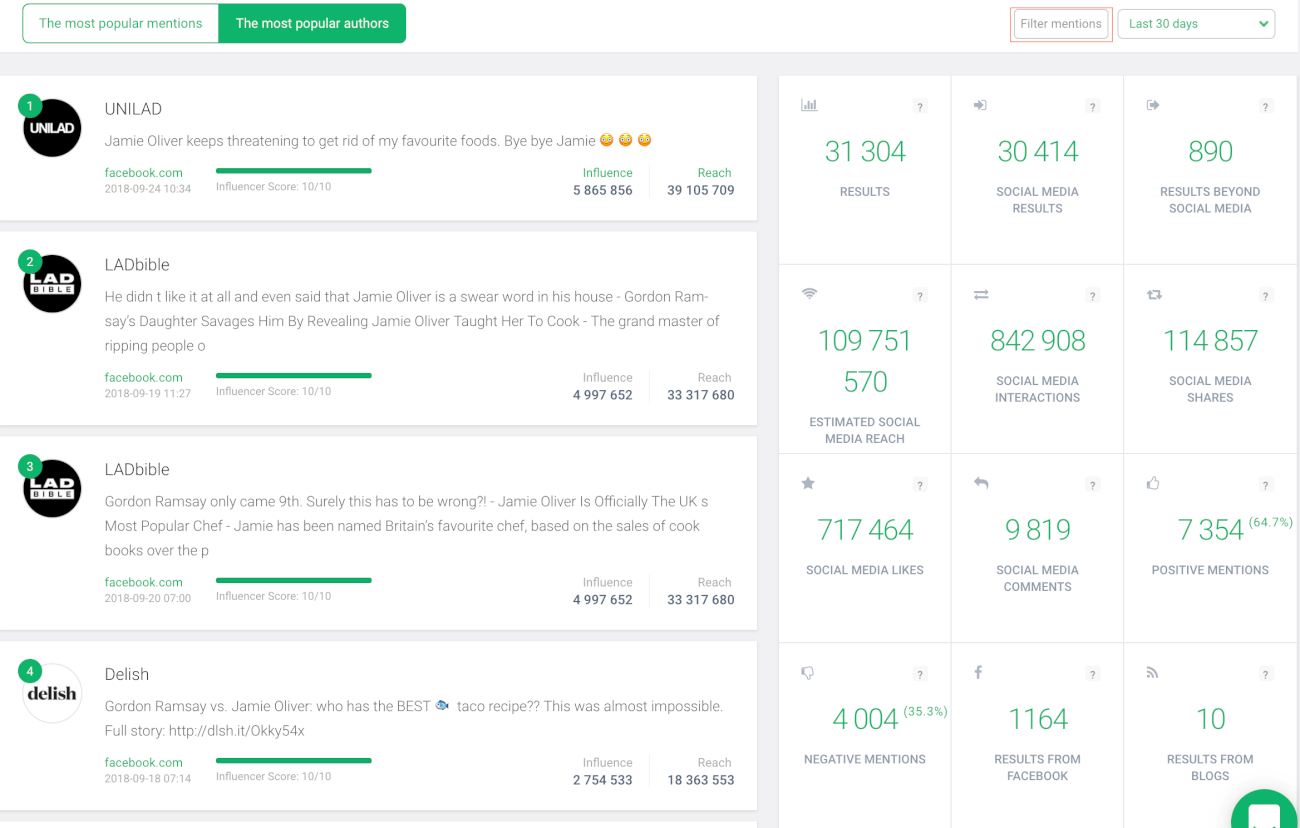Open facebook.com link under UNILAD post
The image size is (1300, 828).
pos(144,173)
